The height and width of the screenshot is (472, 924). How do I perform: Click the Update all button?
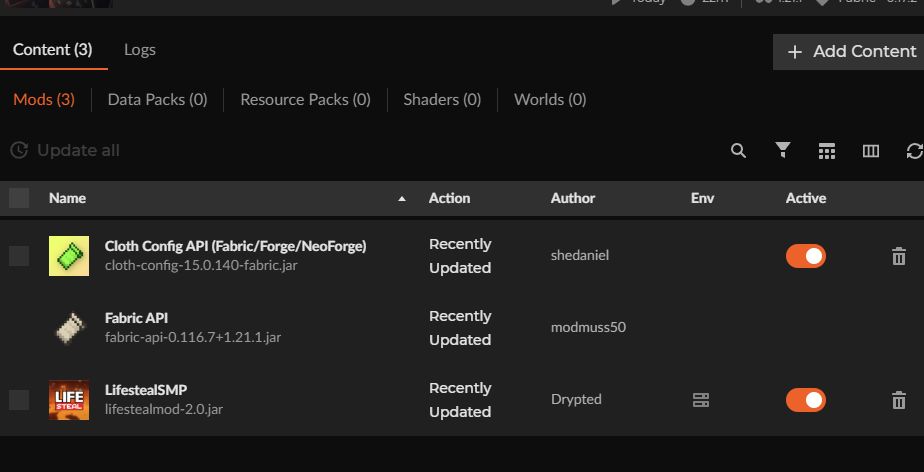coord(65,151)
